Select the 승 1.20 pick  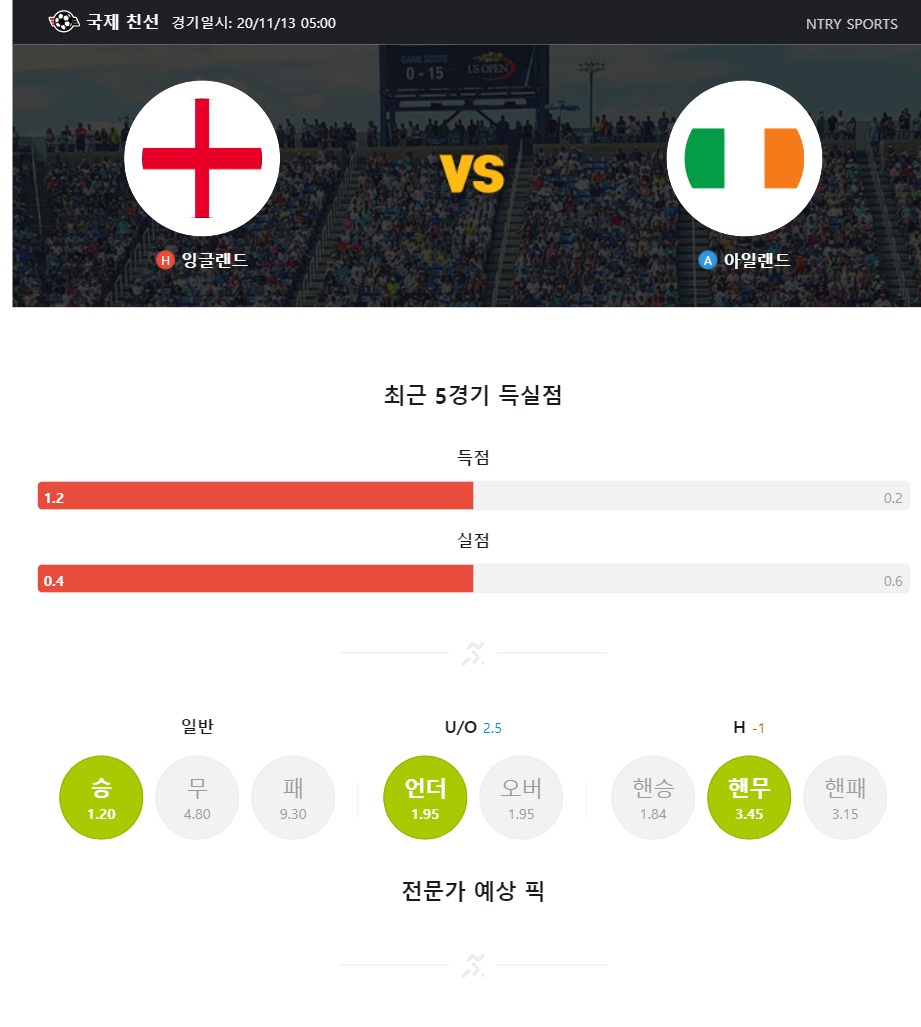pos(101,797)
